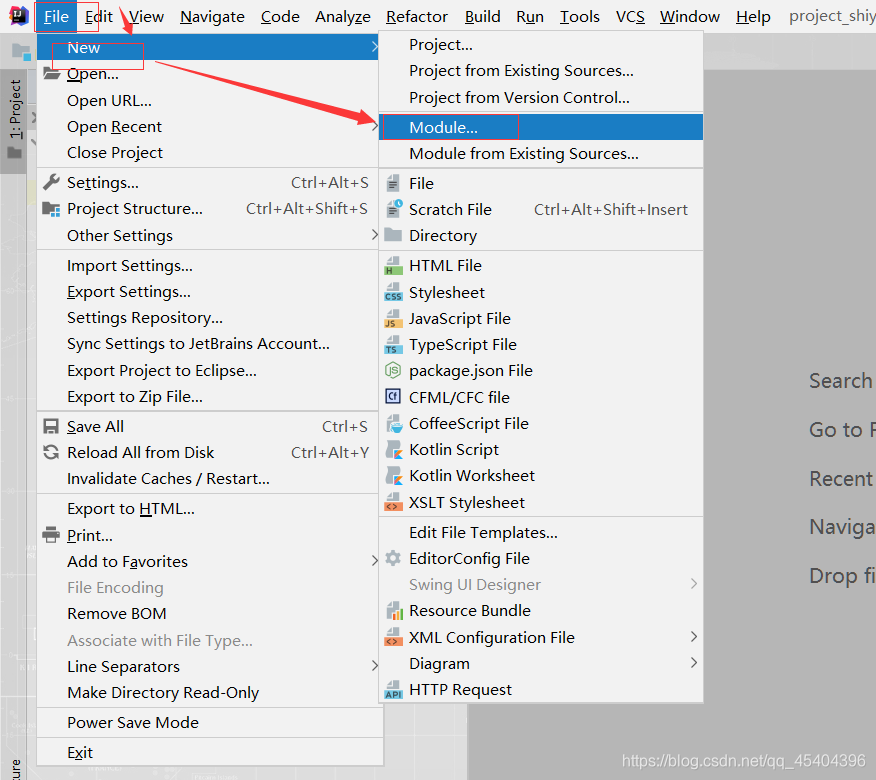Click the package.json Node icon
The height and width of the screenshot is (780, 876).
click(393, 370)
